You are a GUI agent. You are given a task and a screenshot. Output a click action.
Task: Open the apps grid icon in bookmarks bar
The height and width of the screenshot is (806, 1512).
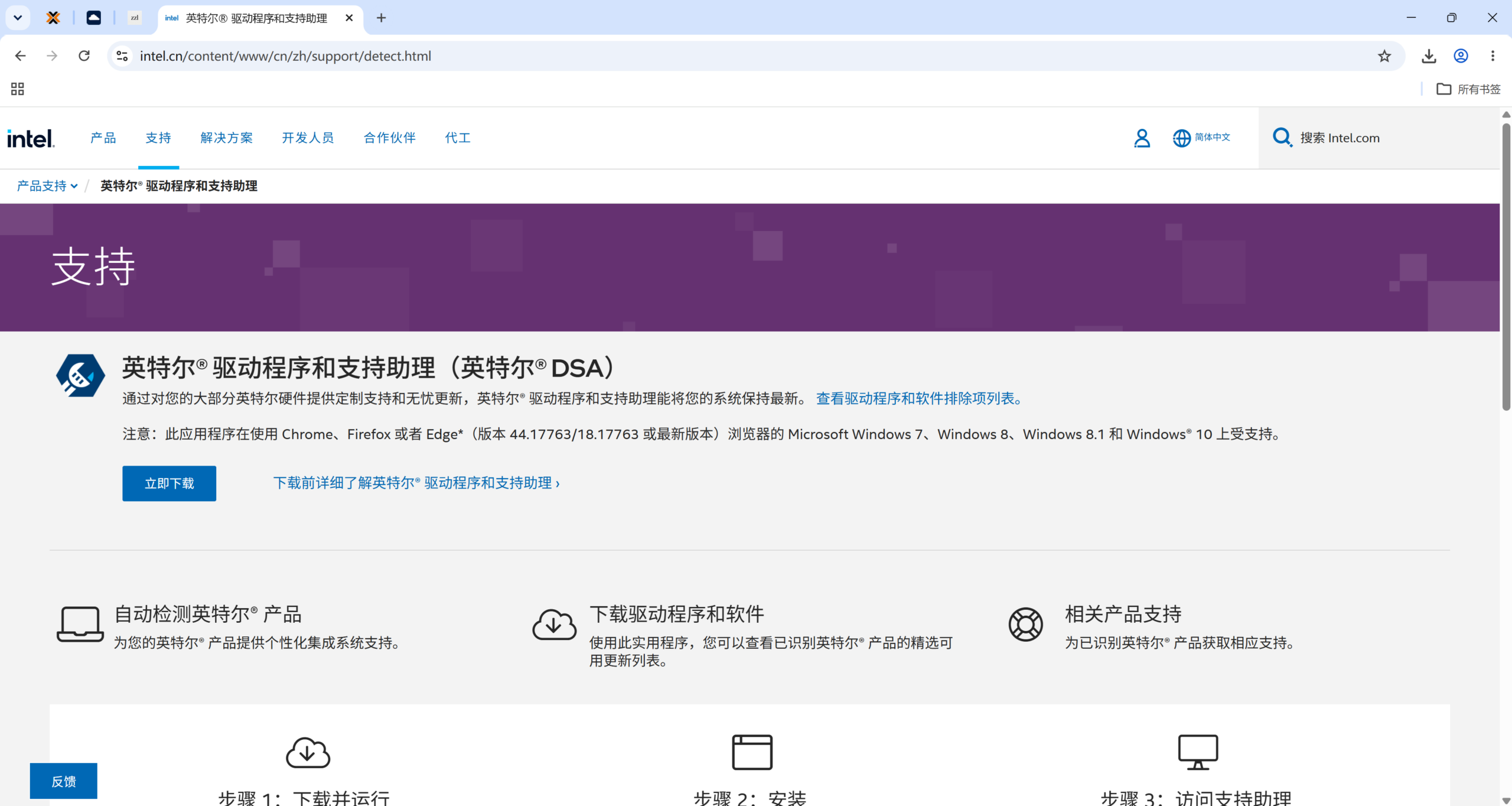(x=18, y=89)
